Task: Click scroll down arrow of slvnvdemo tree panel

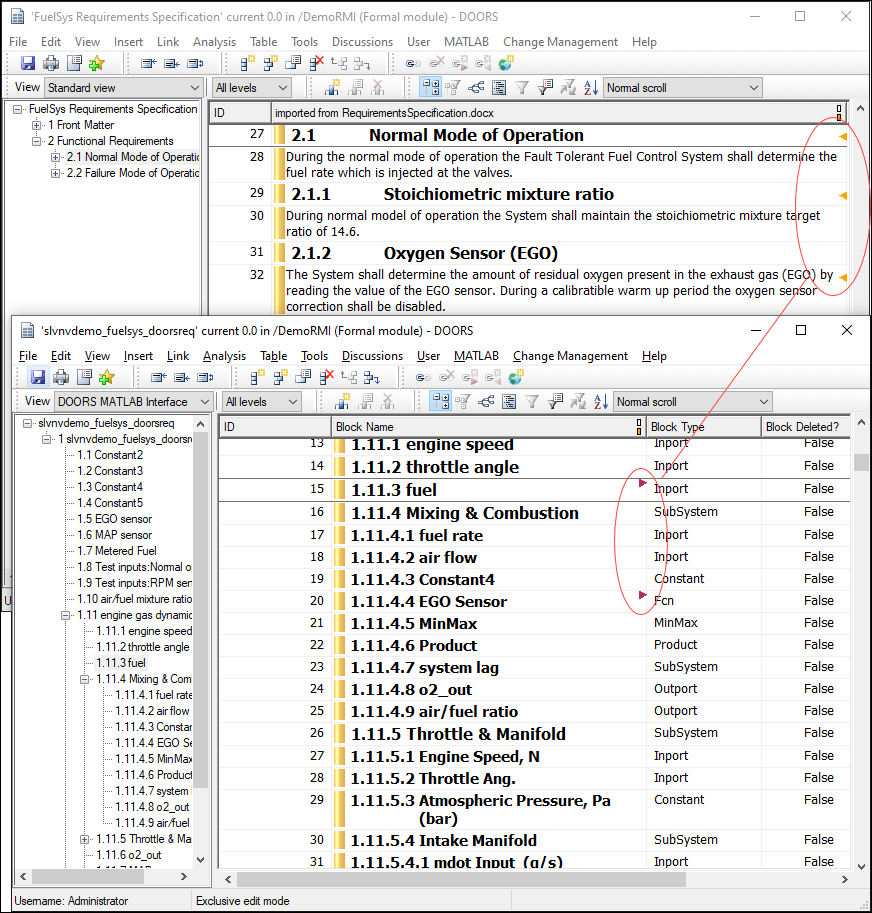Action: [x=200, y=859]
